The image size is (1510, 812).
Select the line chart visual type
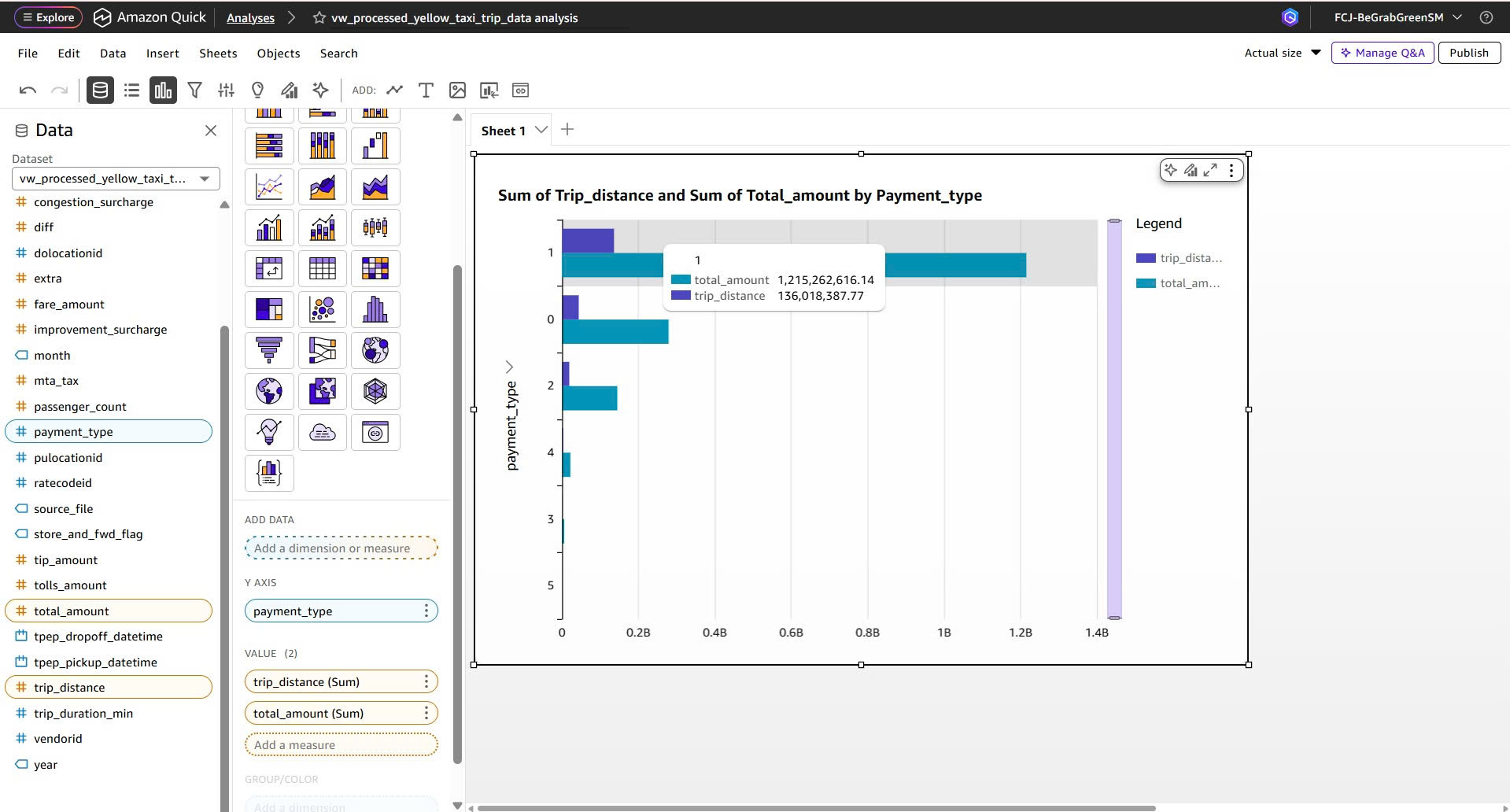click(x=269, y=186)
